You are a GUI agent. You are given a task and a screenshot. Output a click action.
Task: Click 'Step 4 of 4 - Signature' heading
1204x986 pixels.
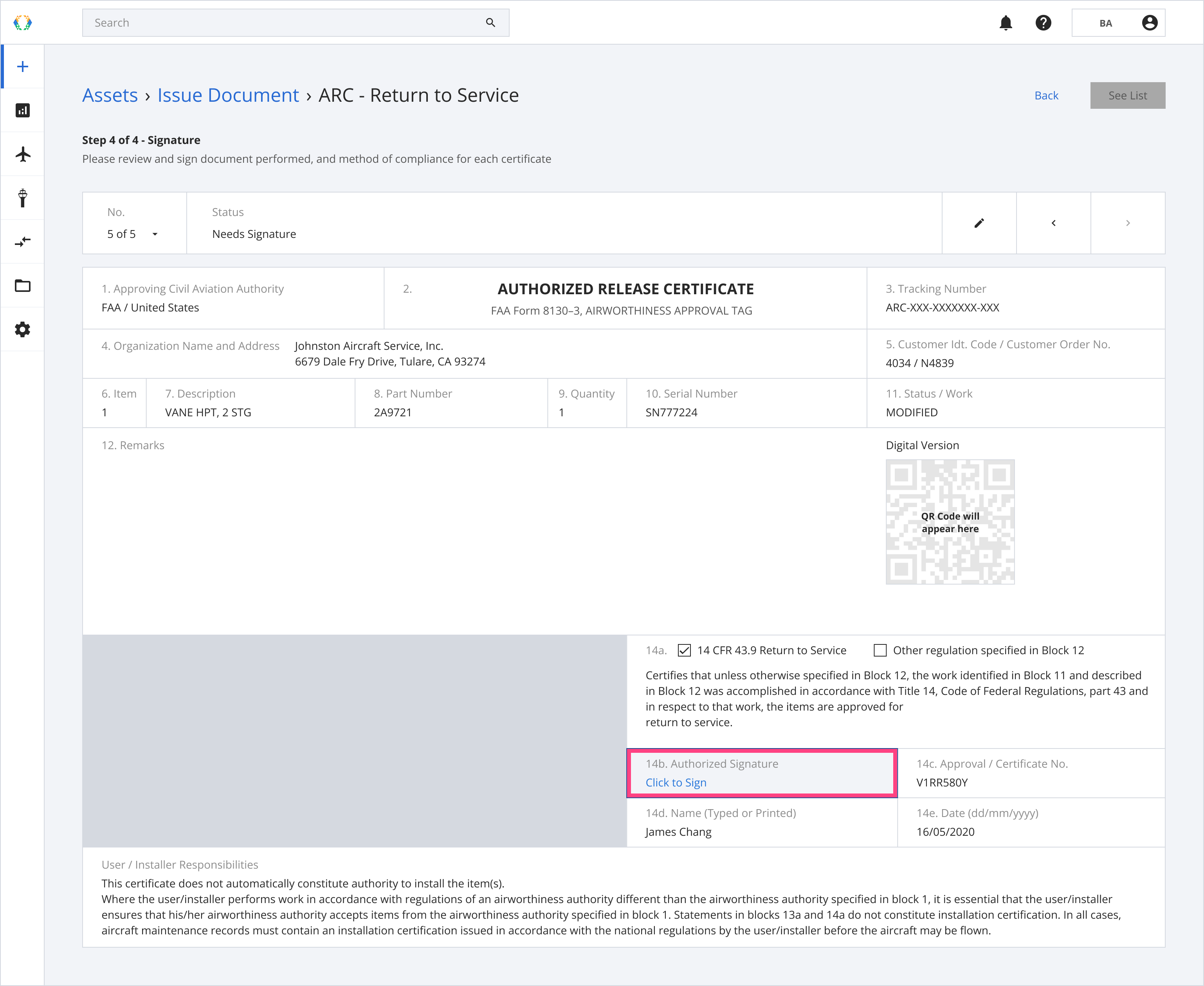(141, 140)
